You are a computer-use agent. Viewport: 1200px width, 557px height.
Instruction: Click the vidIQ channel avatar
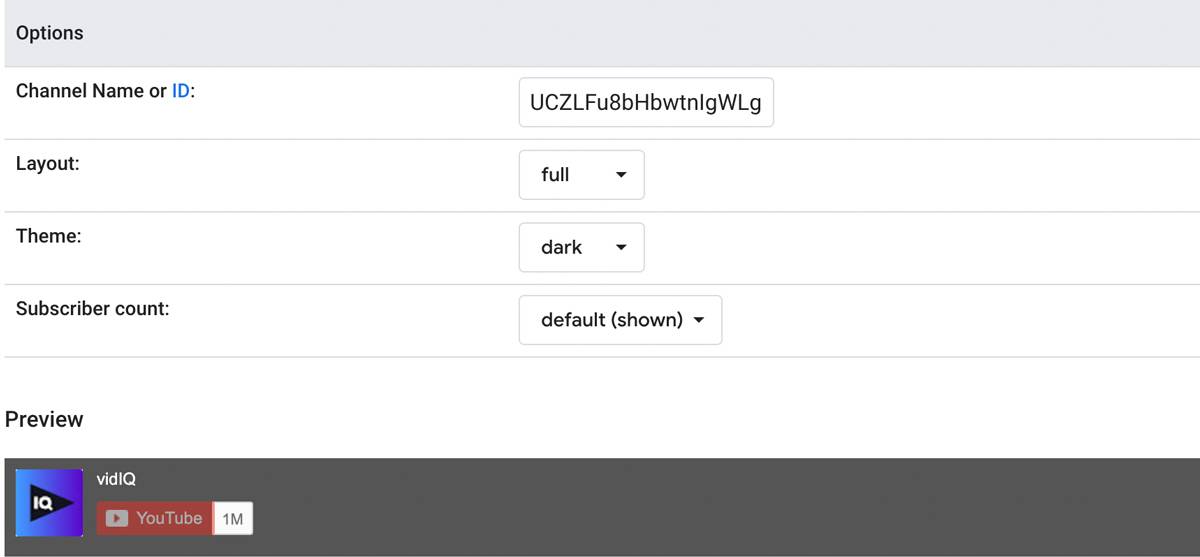click(50, 502)
